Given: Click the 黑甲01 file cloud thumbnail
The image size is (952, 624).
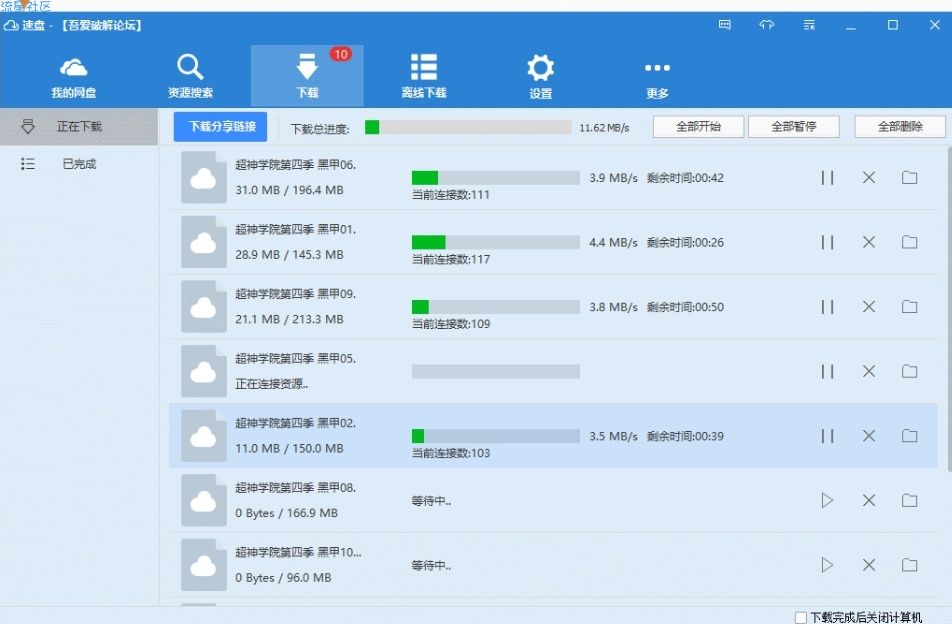Looking at the screenshot, I should pos(203,242).
